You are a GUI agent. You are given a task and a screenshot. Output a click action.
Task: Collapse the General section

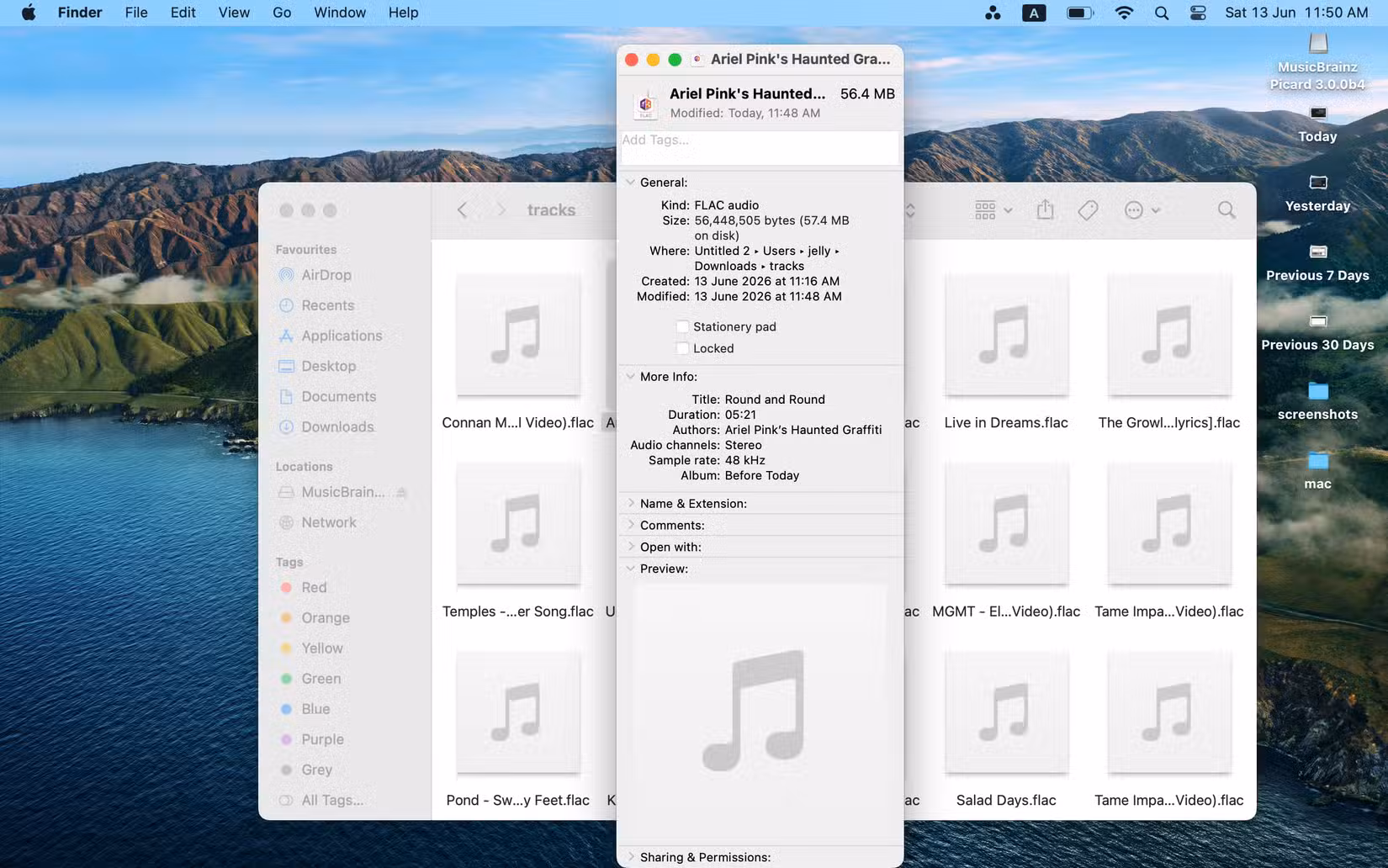(630, 182)
